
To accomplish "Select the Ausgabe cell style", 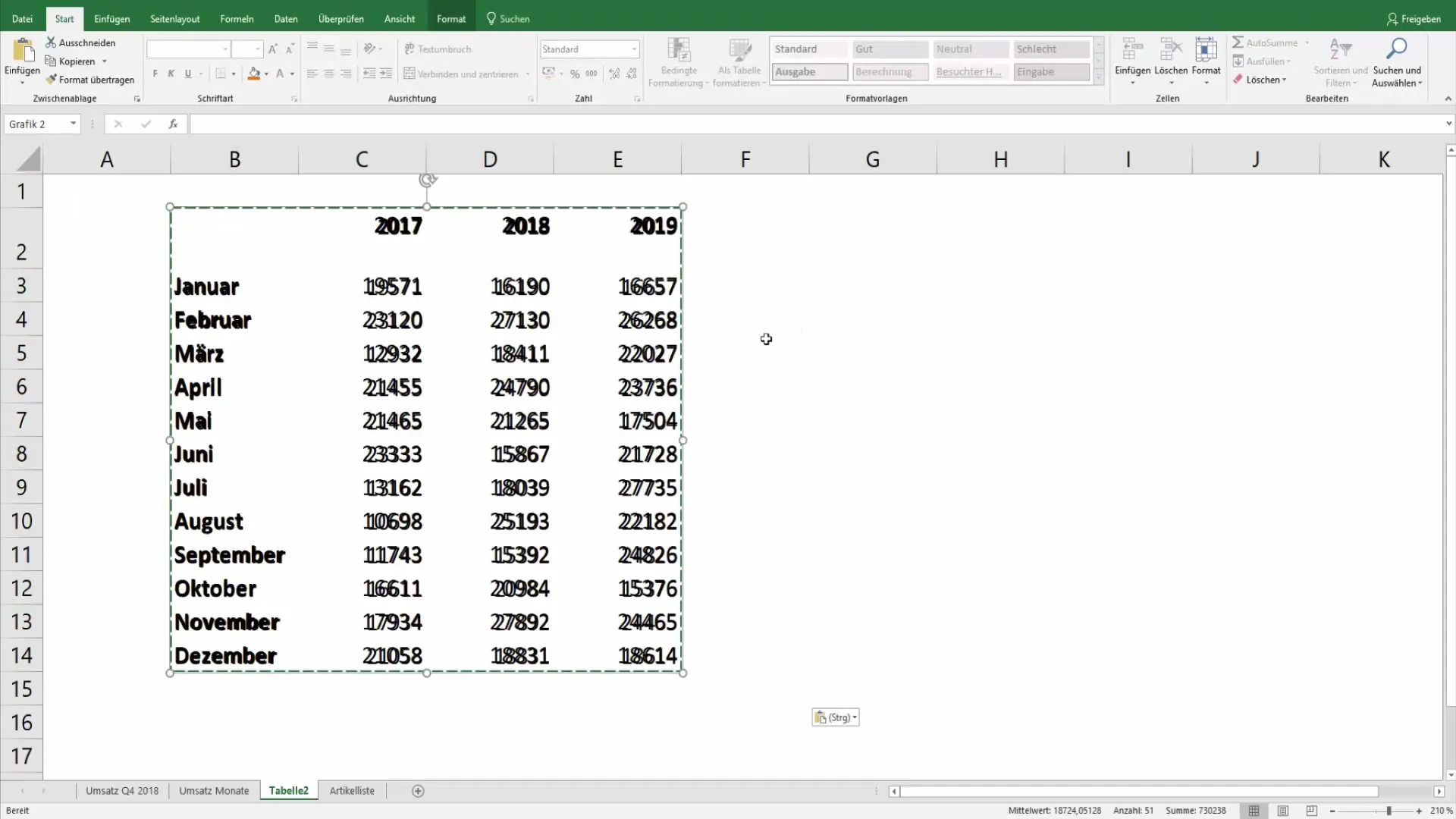I will (810, 72).
